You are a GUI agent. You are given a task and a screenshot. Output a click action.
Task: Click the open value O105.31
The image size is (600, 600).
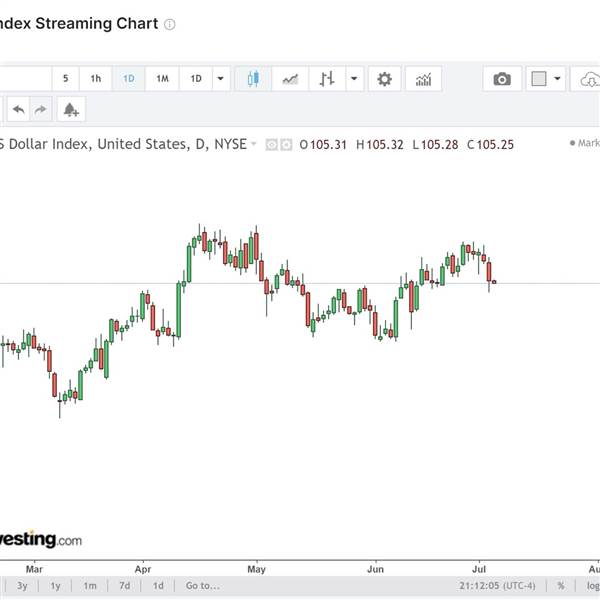coord(323,145)
